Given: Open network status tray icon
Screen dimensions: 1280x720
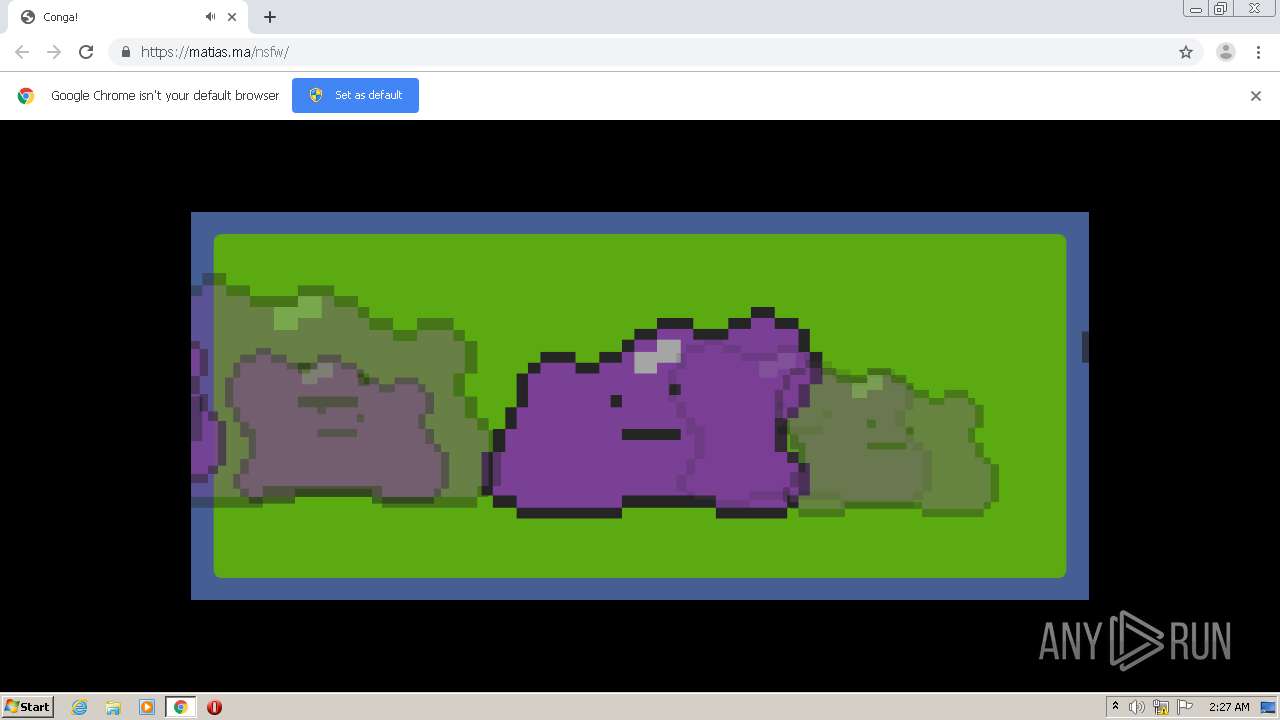Looking at the screenshot, I should tap(1161, 707).
